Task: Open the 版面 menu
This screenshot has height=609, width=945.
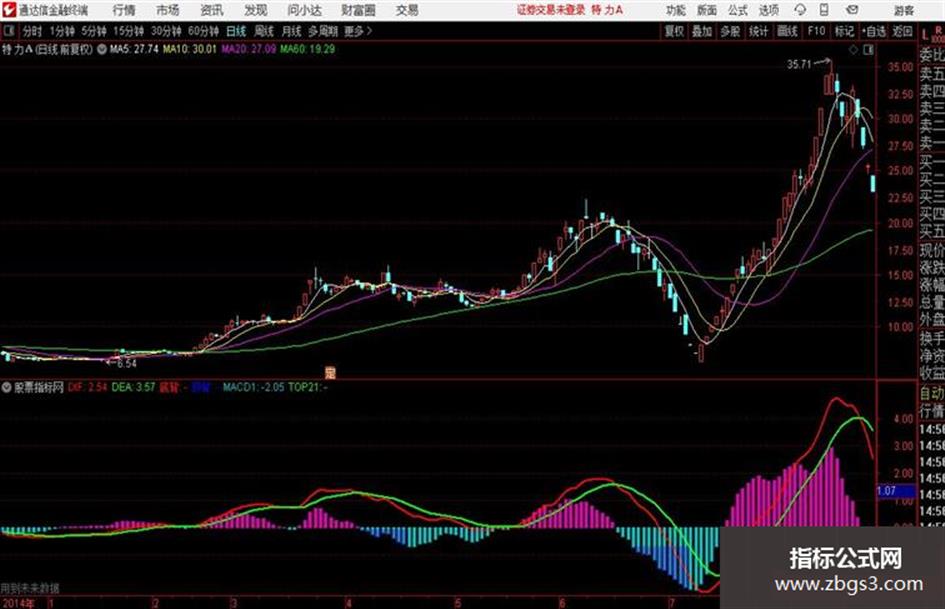Action: [707, 10]
